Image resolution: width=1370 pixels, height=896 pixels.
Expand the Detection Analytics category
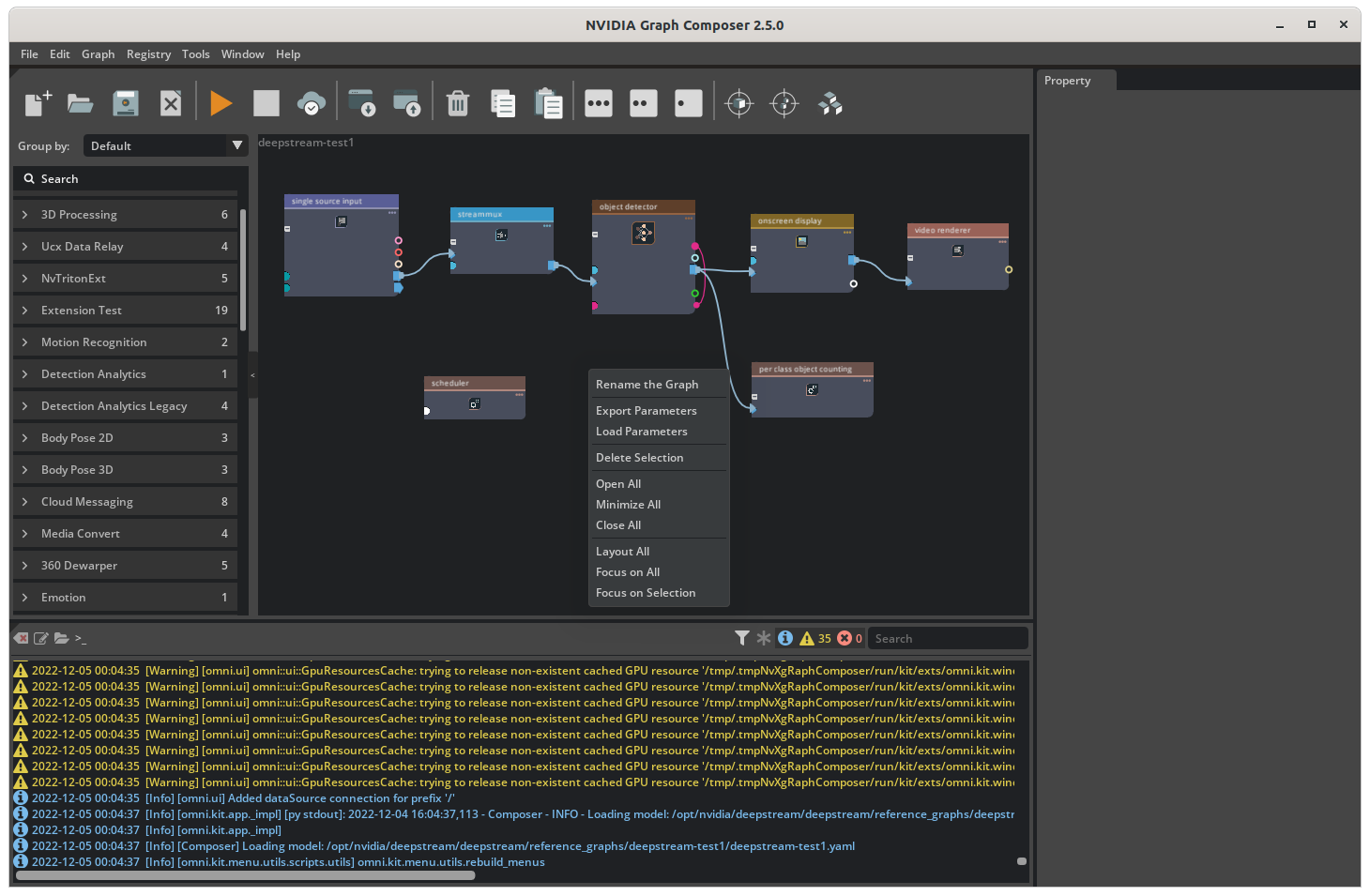pyautogui.click(x=125, y=374)
